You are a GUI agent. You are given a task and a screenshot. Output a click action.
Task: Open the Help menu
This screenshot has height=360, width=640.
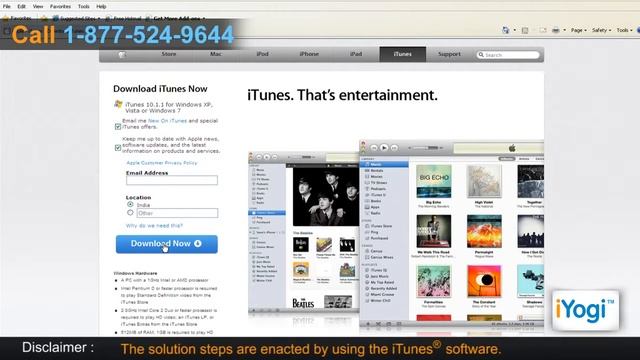[x=101, y=7]
